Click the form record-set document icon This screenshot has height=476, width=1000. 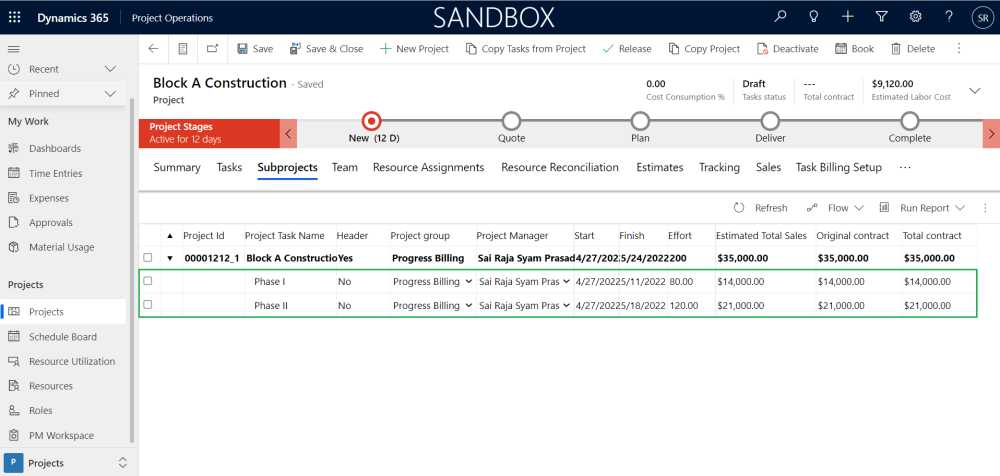point(183,48)
